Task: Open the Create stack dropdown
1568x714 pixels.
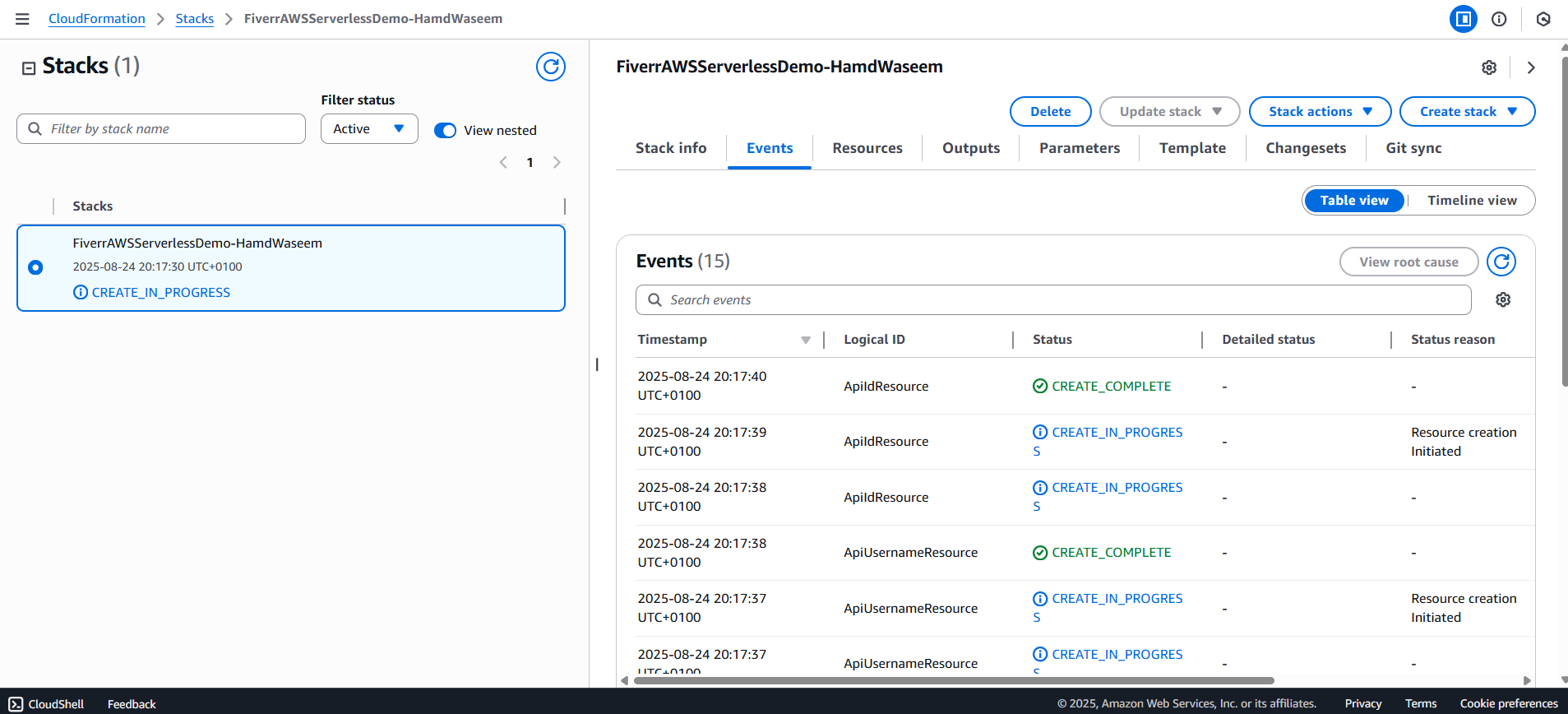Action: click(1467, 112)
